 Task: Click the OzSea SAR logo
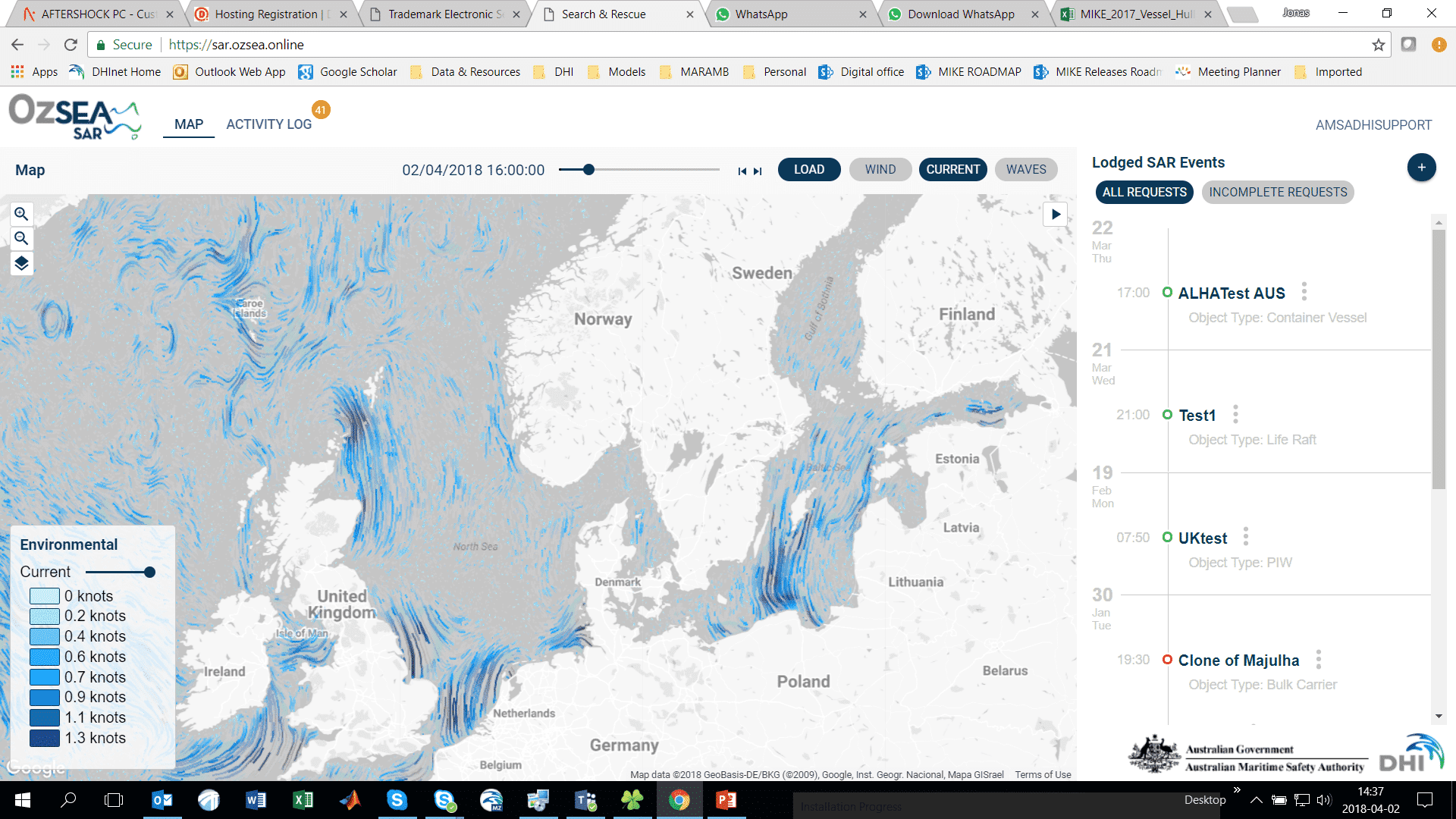[x=74, y=116]
